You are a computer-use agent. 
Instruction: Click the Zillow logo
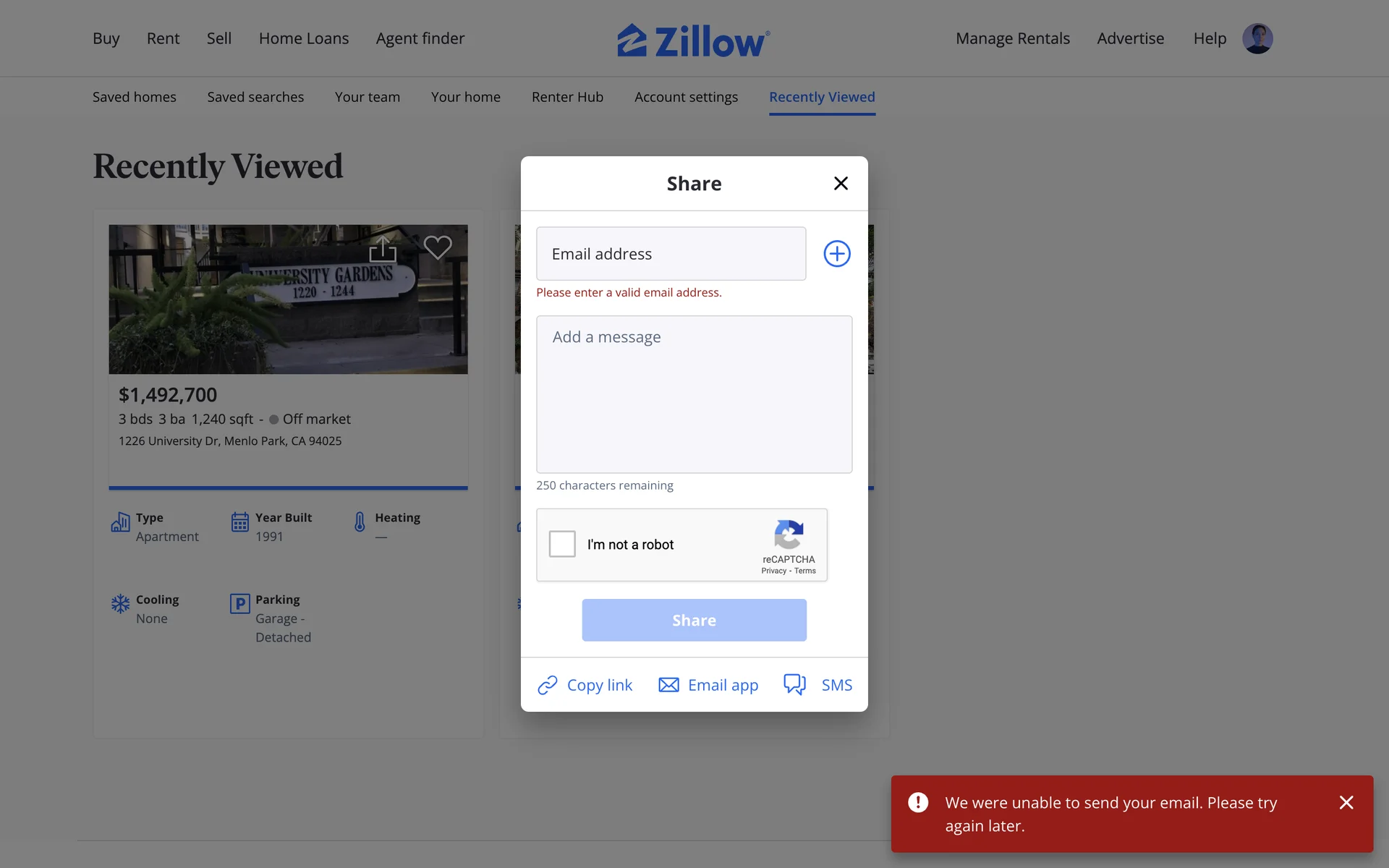pos(694,41)
